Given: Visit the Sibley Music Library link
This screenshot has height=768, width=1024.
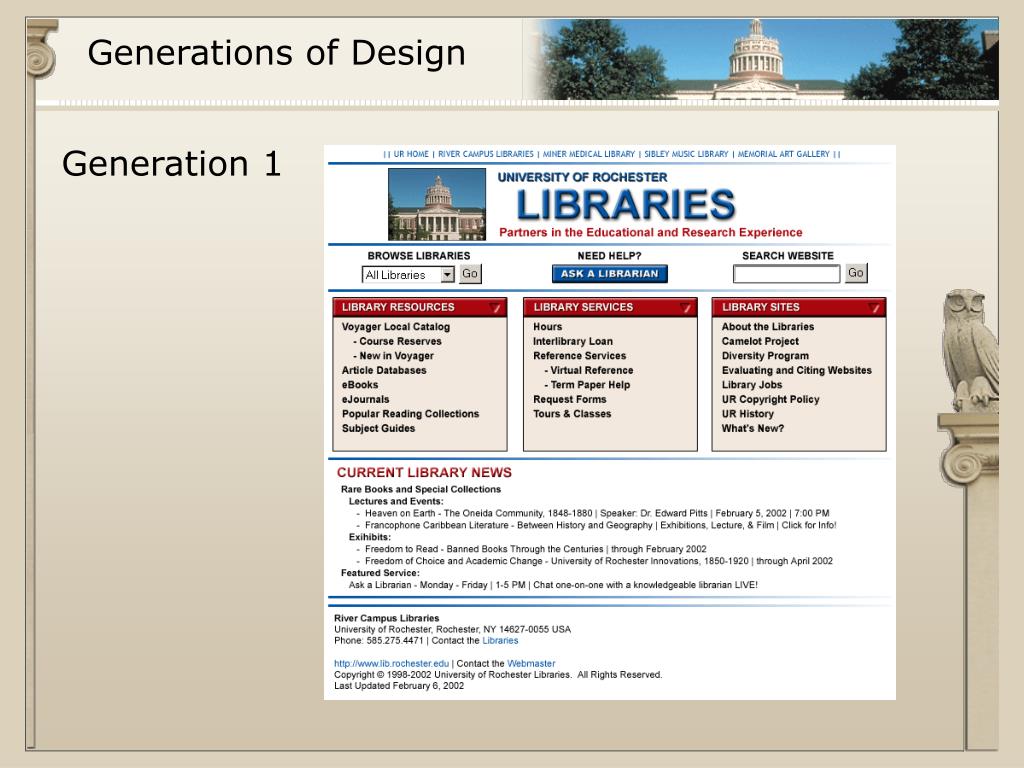Looking at the screenshot, I should (686, 154).
